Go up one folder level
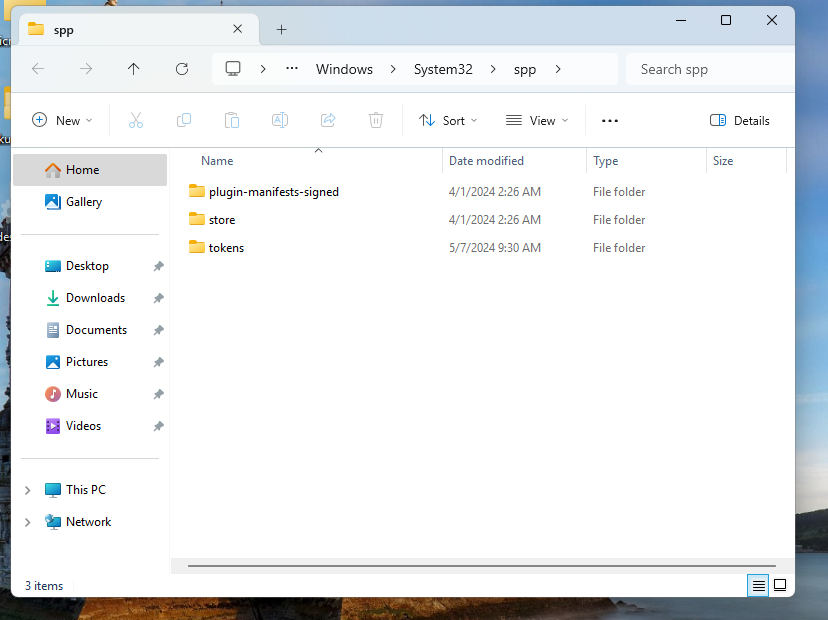Image resolution: width=828 pixels, height=620 pixels. click(x=134, y=69)
